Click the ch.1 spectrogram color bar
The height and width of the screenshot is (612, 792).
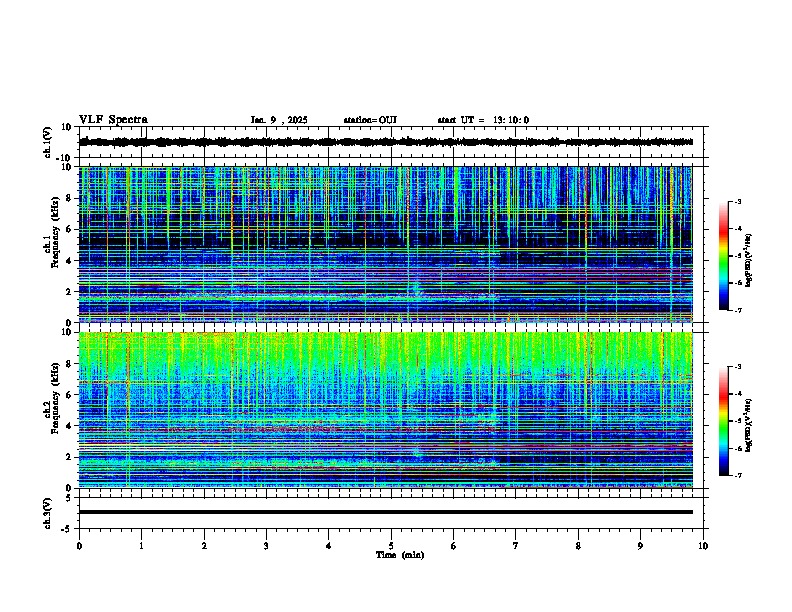724,256
